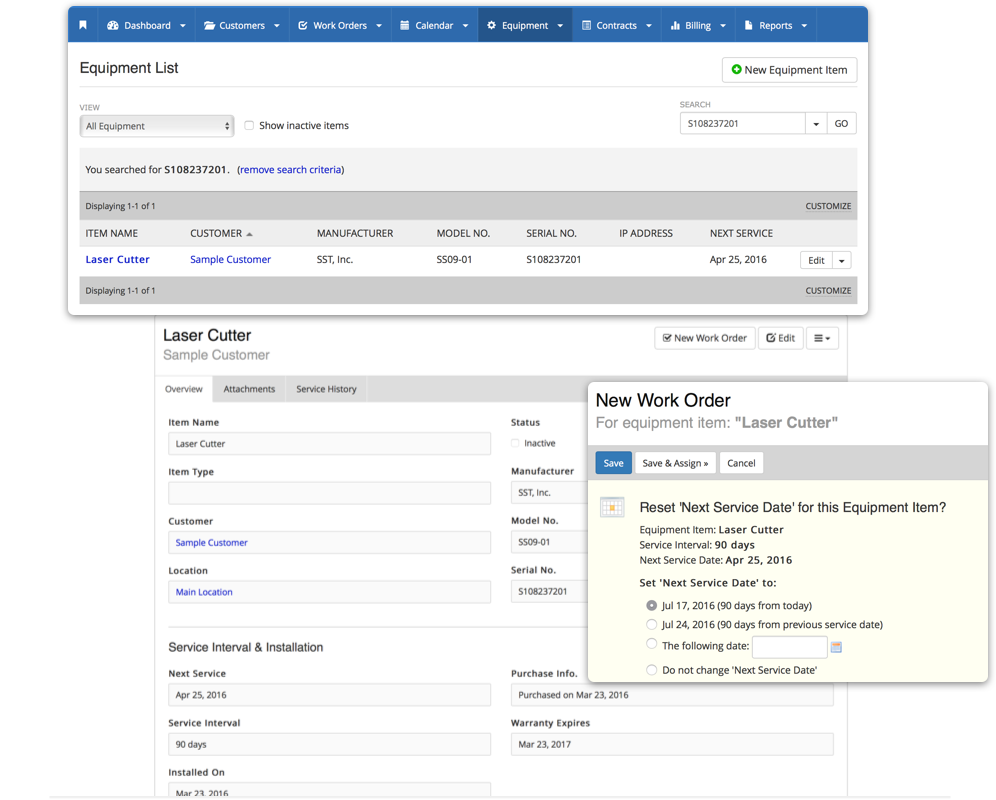This screenshot has height=800, width=996.
Task: Click the Service Interval 90 days field
Action: click(x=330, y=744)
